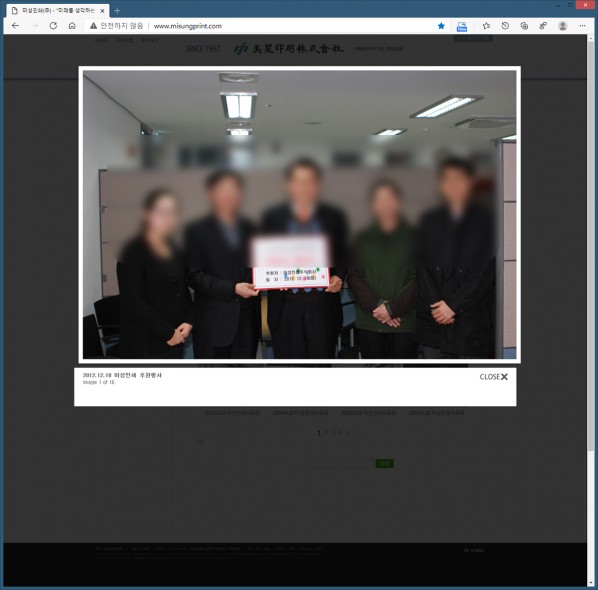Open the browser history icon
Screen dimensions: 598x590
[x=505, y=26]
